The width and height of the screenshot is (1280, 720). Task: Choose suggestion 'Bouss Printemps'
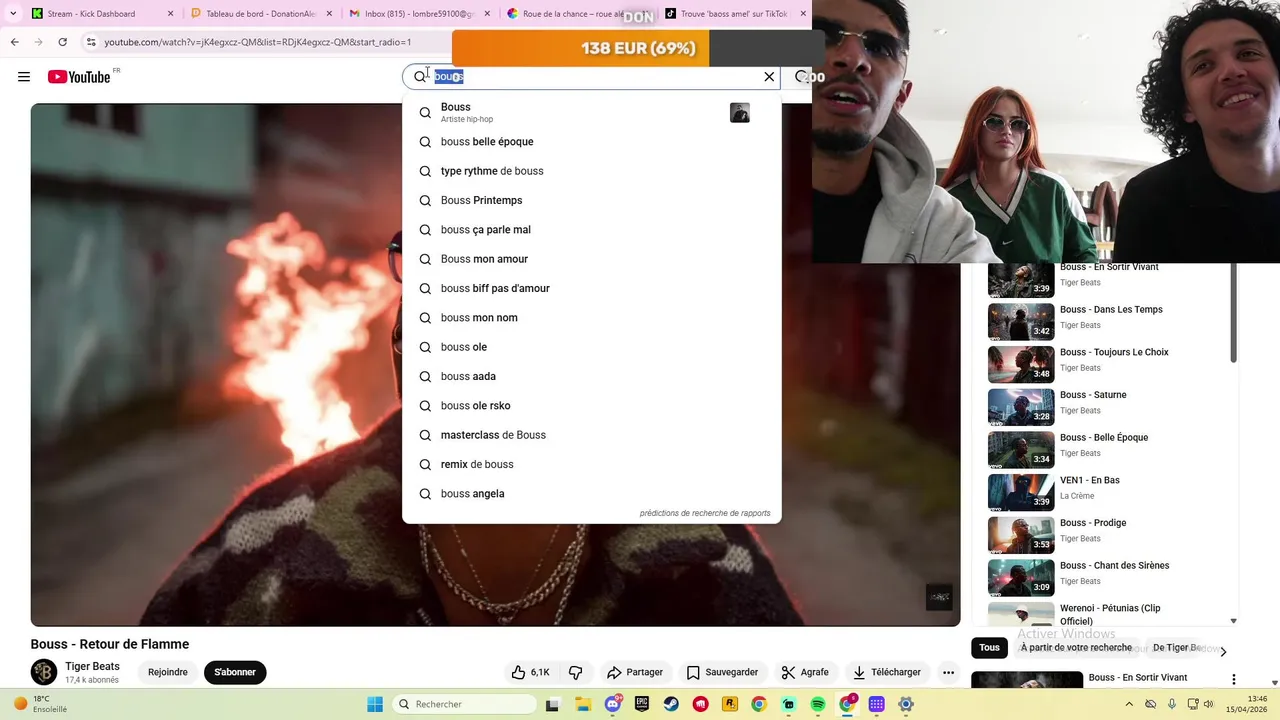pos(591,200)
